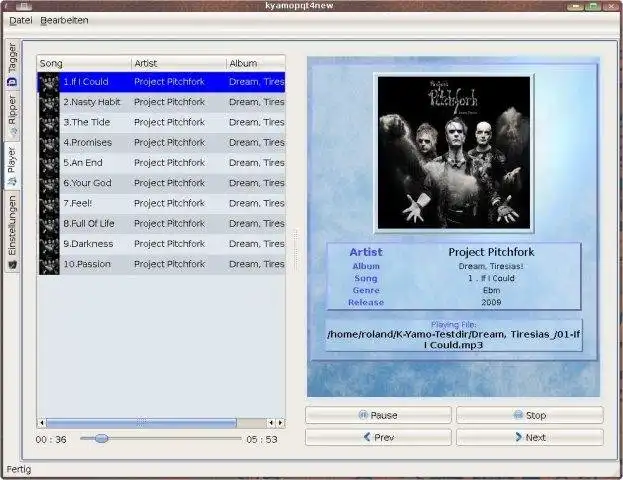Sort playlist by Album column header
Image resolution: width=623 pixels, height=480 pixels.
(x=256, y=63)
